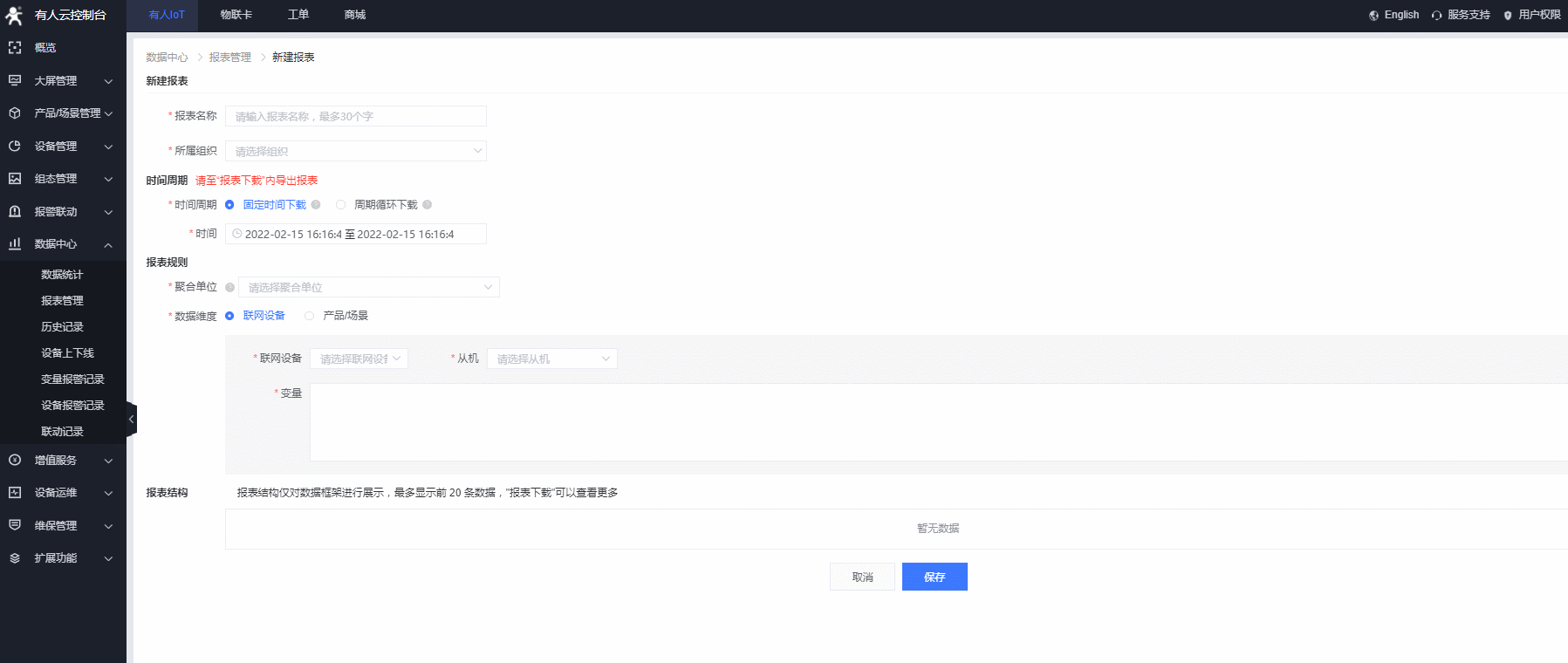Click the 数据中心 chart icon
Viewport: 1568px width, 663px height.
15,244
